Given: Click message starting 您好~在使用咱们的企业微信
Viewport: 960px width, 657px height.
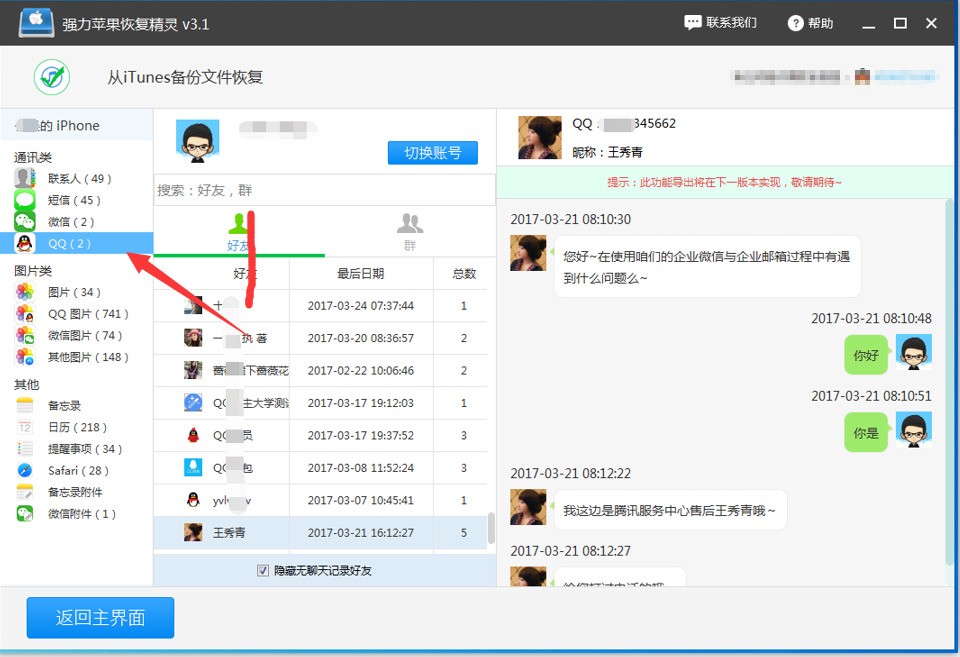Looking at the screenshot, I should [x=707, y=267].
